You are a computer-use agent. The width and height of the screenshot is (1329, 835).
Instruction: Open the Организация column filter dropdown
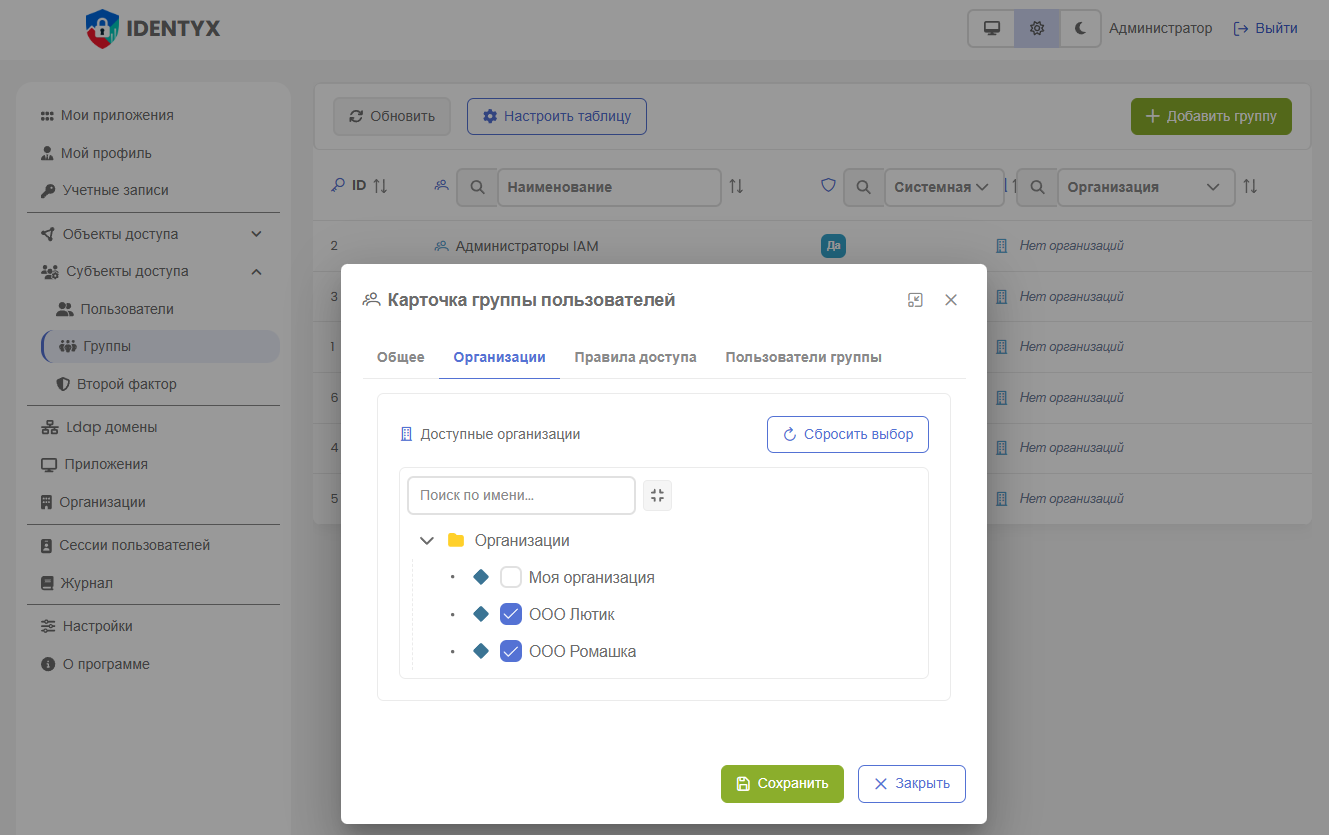1145,187
